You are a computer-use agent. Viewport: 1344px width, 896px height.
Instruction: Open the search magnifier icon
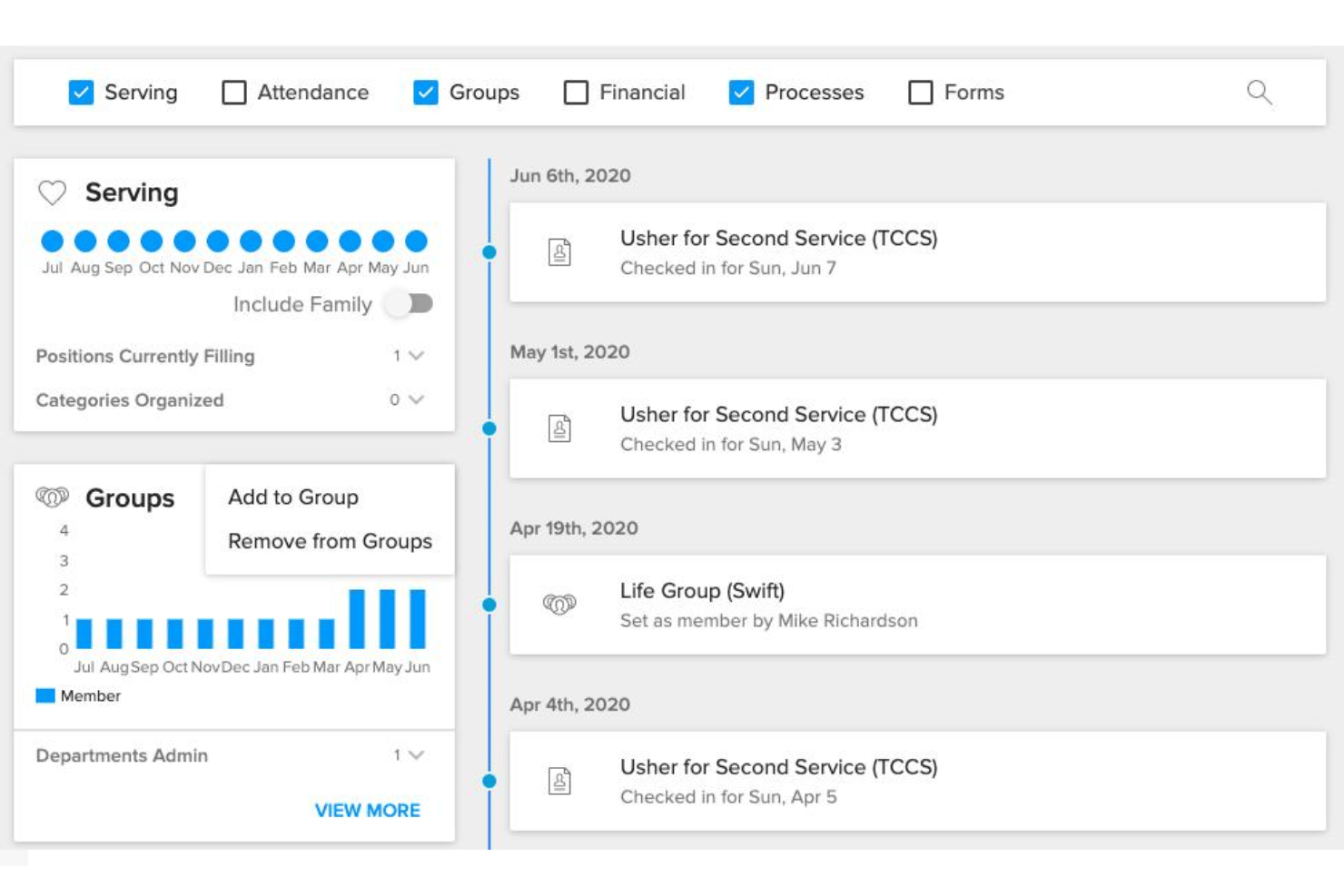click(1259, 93)
